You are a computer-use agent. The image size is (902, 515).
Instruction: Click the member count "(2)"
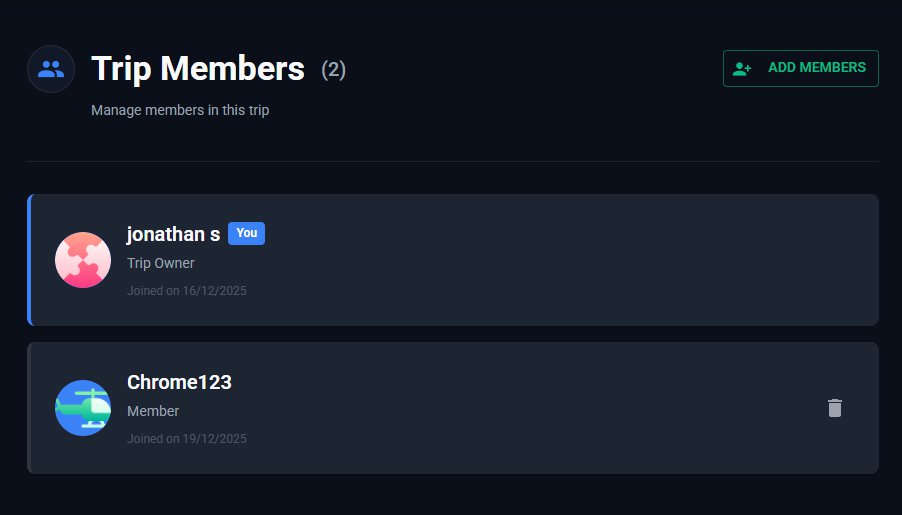[334, 70]
